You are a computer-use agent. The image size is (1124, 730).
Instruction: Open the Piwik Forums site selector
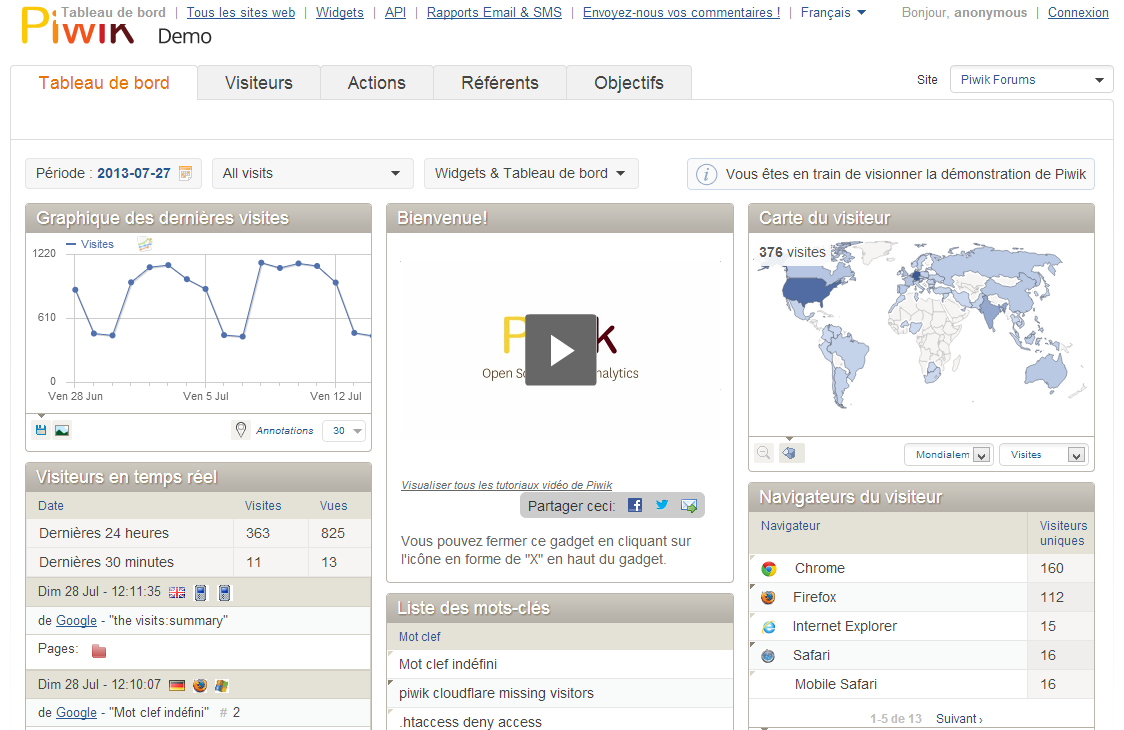(x=1032, y=80)
